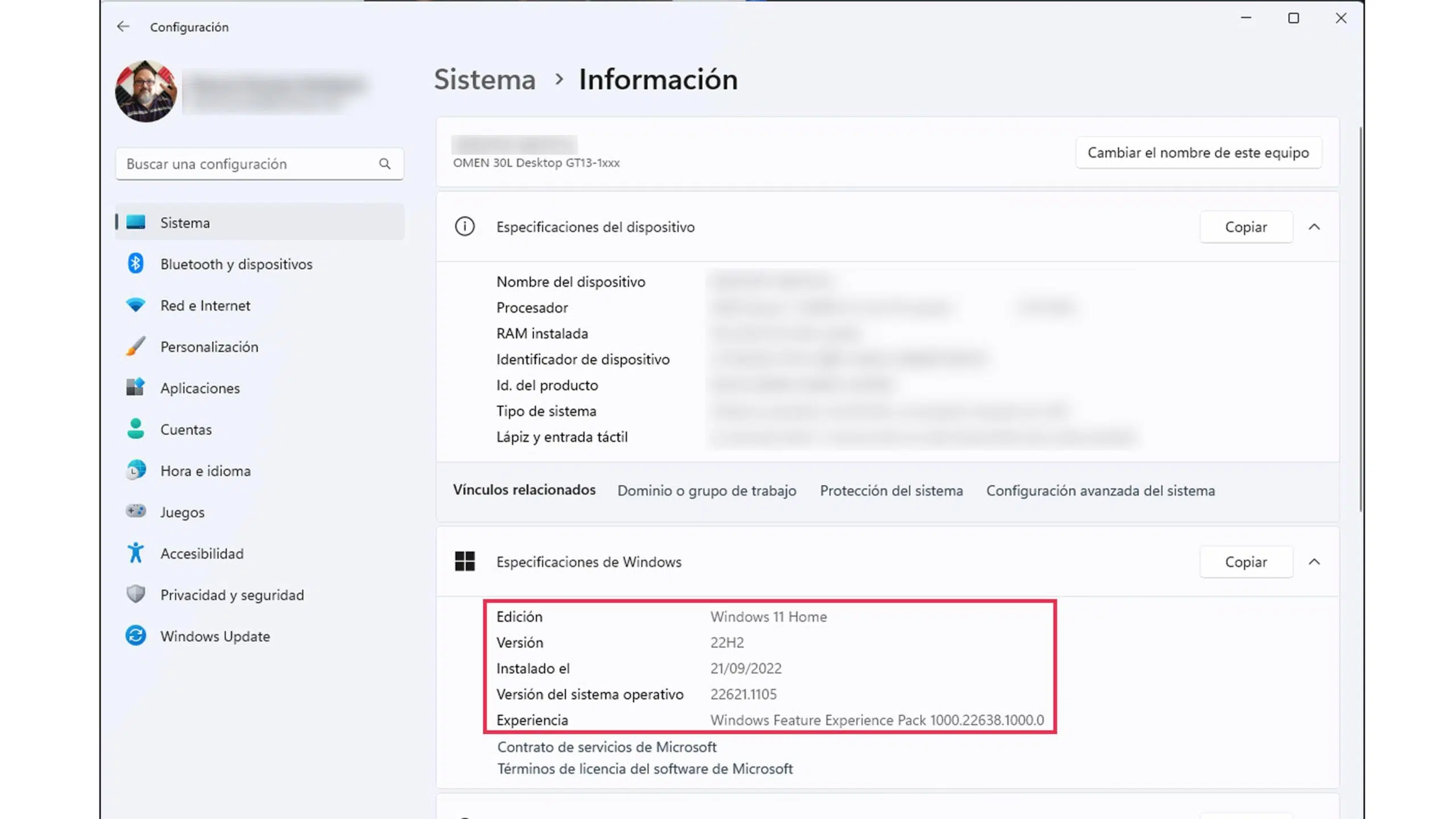The height and width of the screenshot is (819, 1456).
Task: Click the Privacidad y seguridad shield icon
Action: (x=135, y=594)
